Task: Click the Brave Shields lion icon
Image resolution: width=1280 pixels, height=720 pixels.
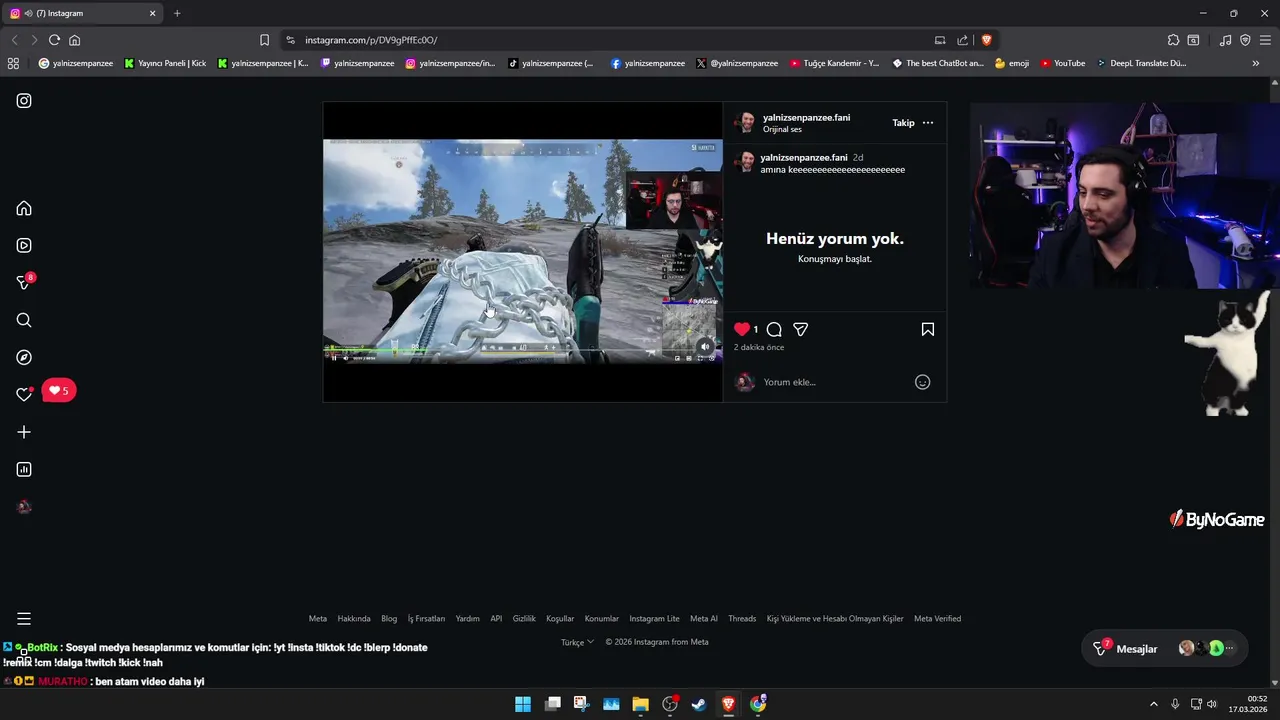Action: pos(986,40)
